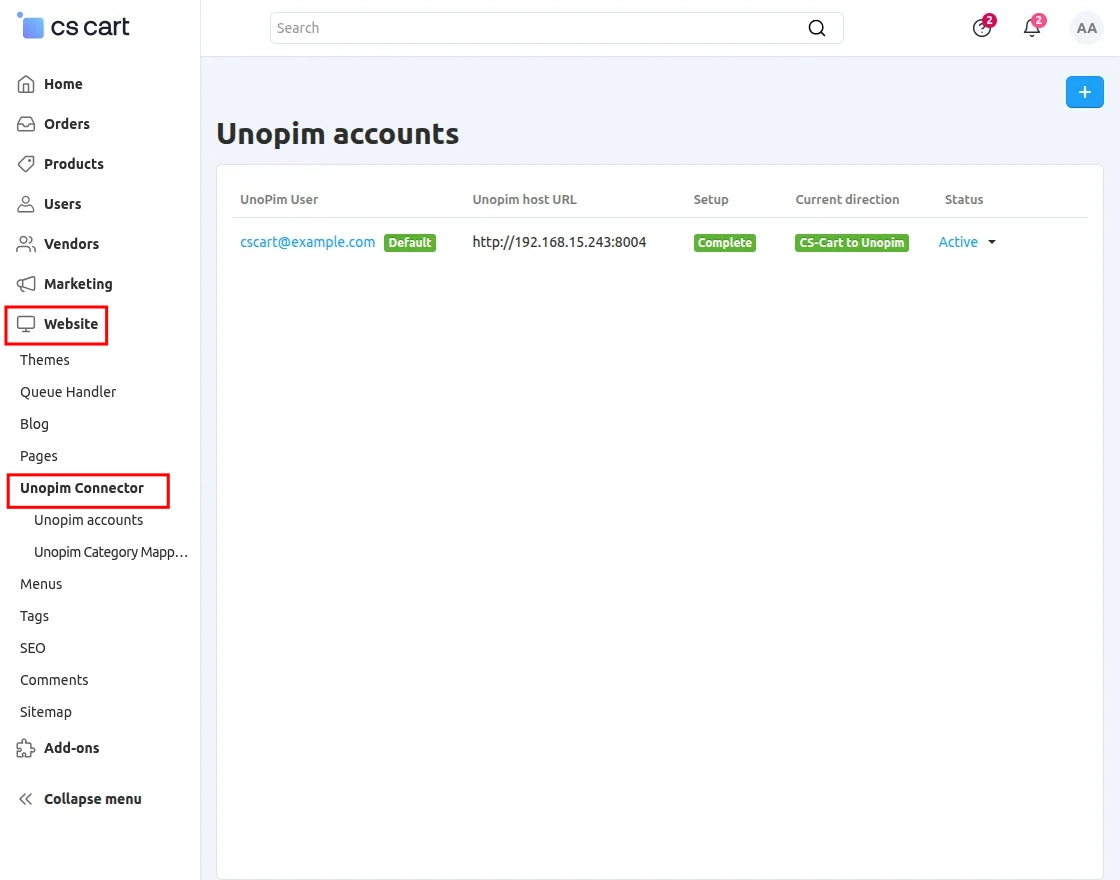Click the CS-Cart to Unopim direction badge
1120x880 pixels.
click(851, 243)
